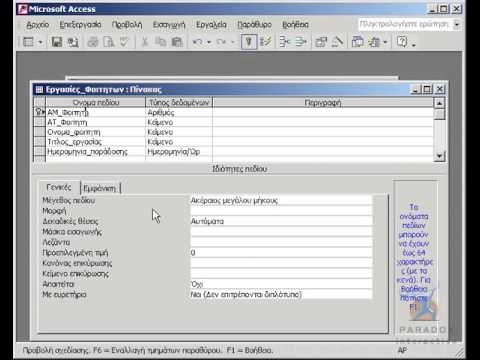Open the toolbar options arrow after Help
Screen dimensions: 480x360
pyautogui.click(x=414, y=44)
